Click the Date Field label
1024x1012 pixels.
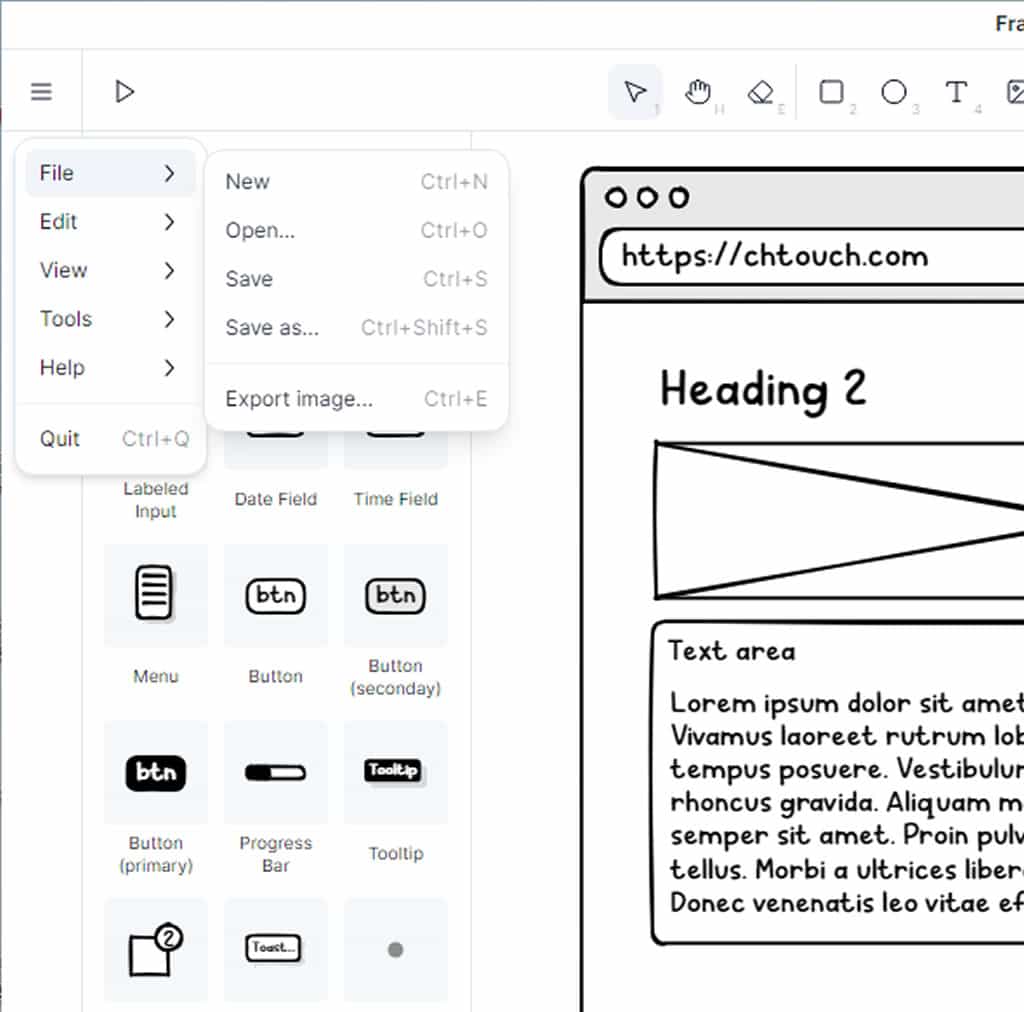[276, 499]
